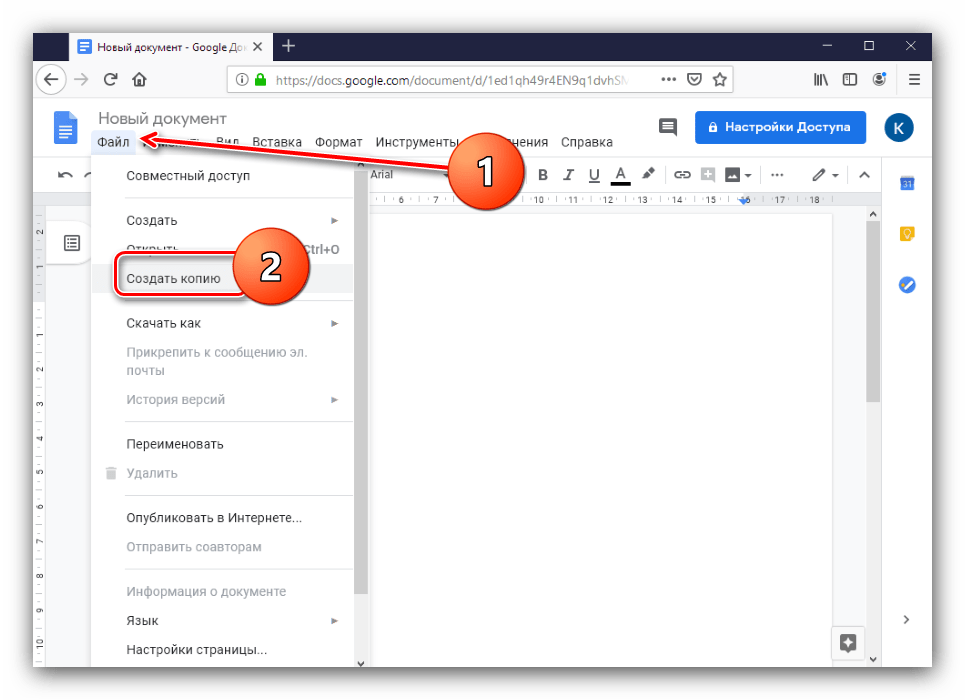
Task: Expand the История версий submenu
Action: coord(222,400)
